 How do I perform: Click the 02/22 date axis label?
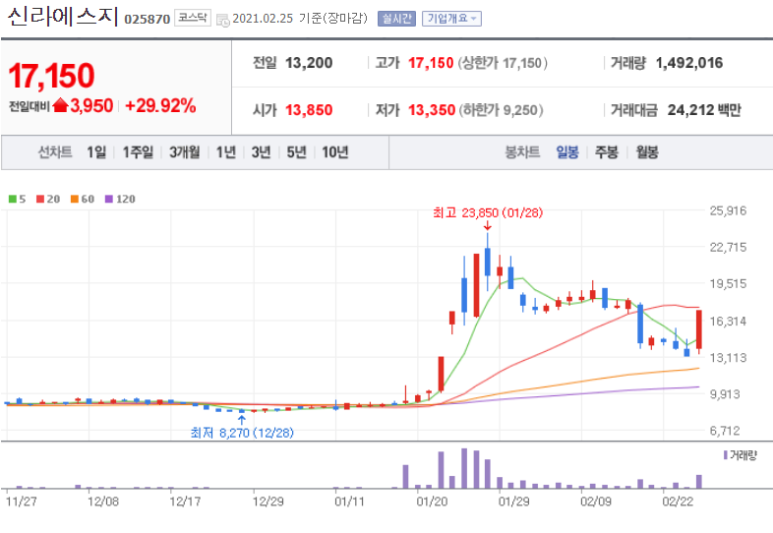tap(677, 501)
